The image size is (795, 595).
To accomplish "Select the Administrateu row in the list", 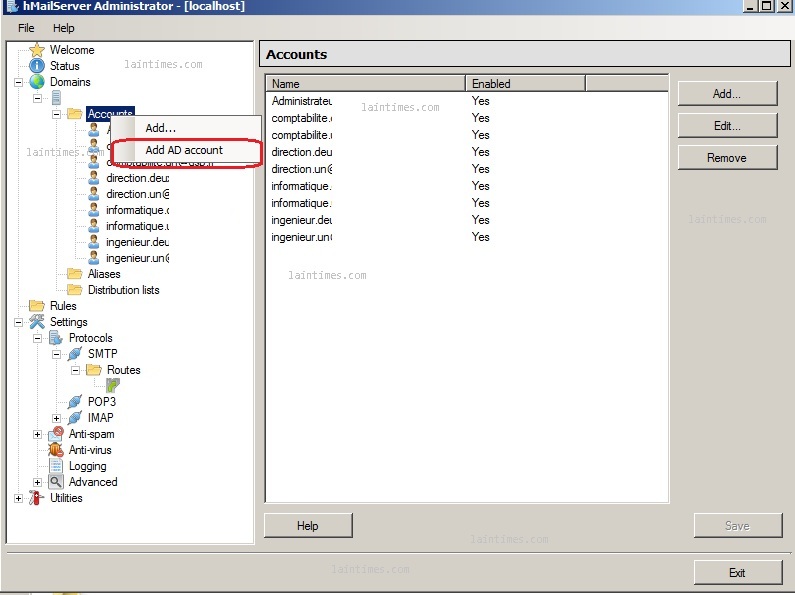I will tap(466, 101).
